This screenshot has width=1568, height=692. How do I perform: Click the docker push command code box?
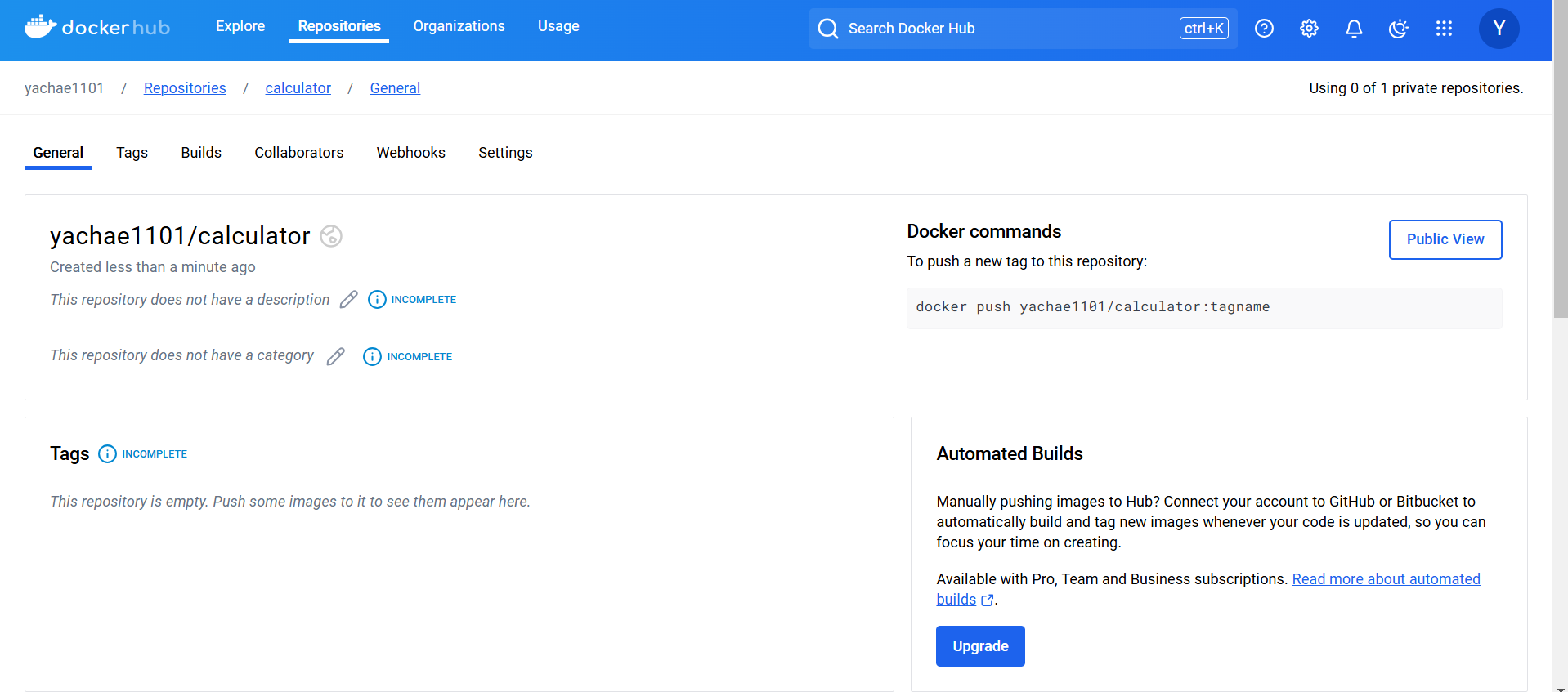pos(1204,308)
